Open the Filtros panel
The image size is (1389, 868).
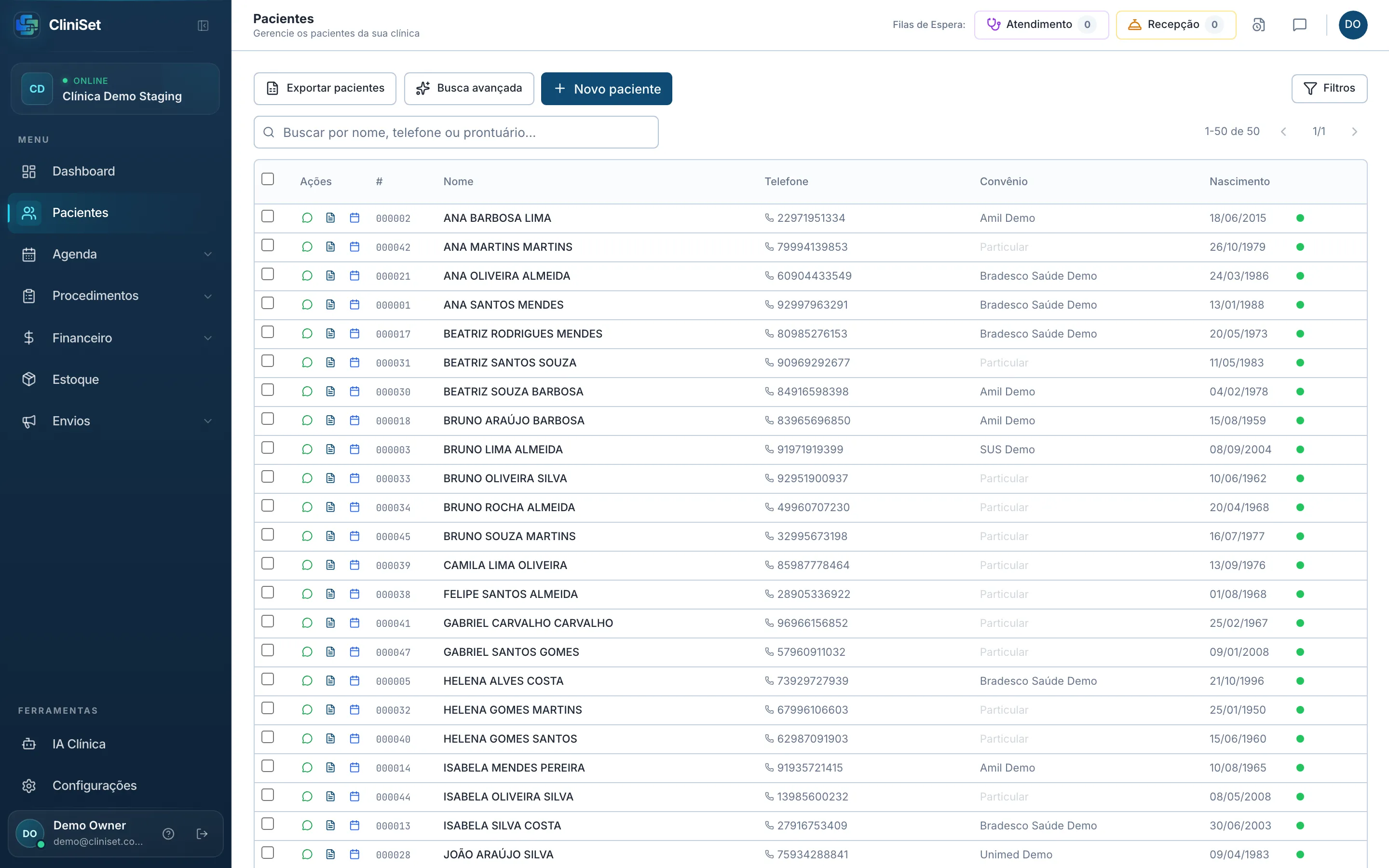coord(1329,88)
